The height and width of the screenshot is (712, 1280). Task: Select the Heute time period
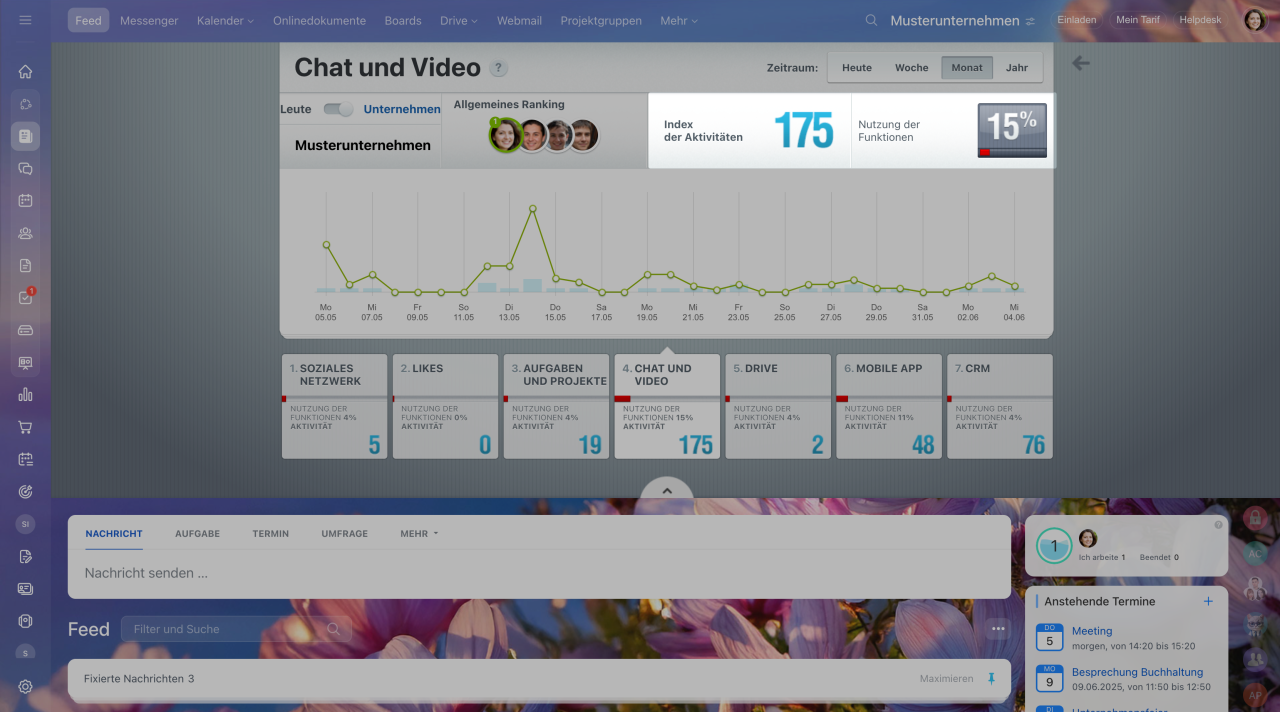(x=857, y=68)
